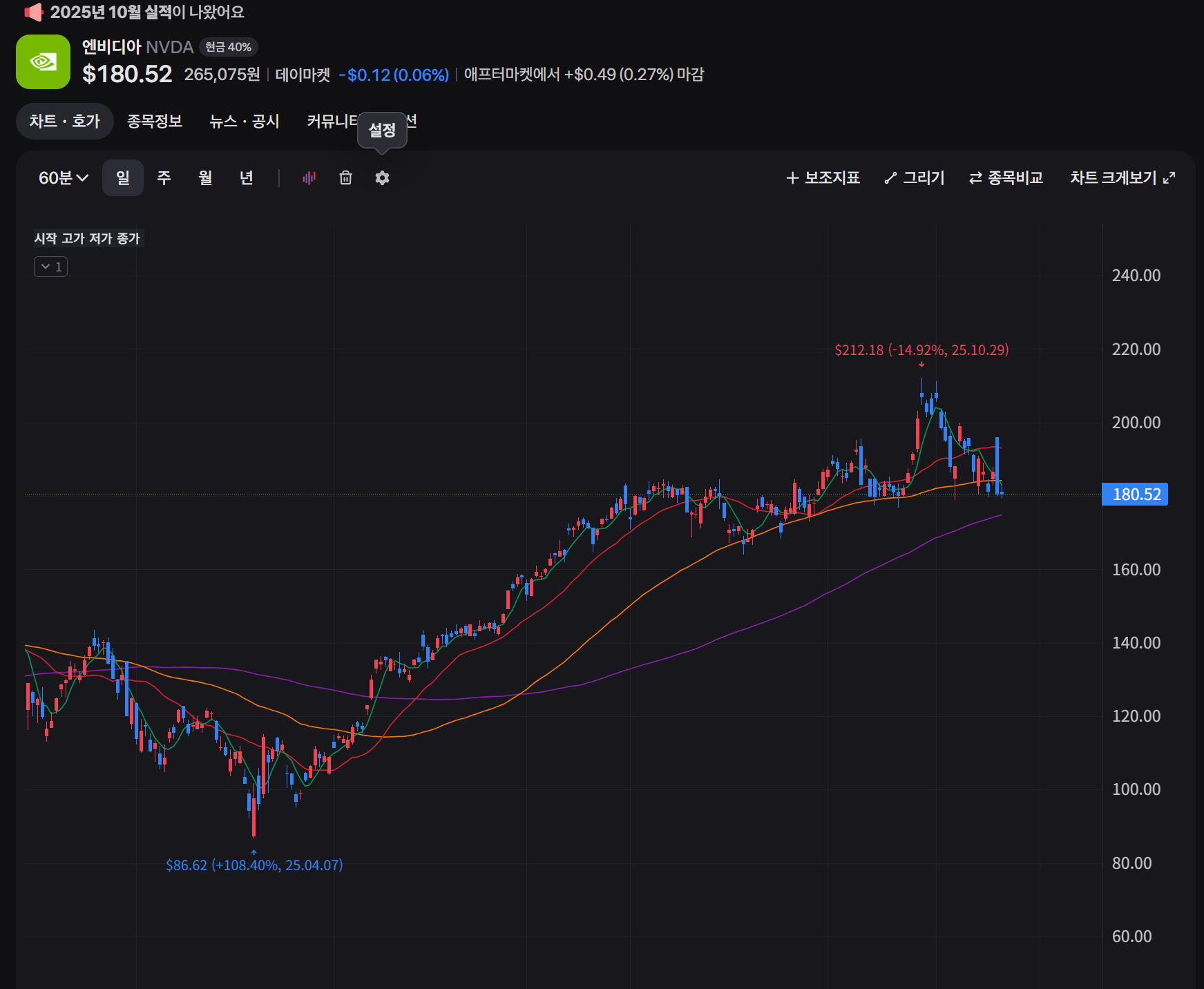The image size is (1204, 989).
Task: Open the 종목정보 tab
Action: [155, 122]
